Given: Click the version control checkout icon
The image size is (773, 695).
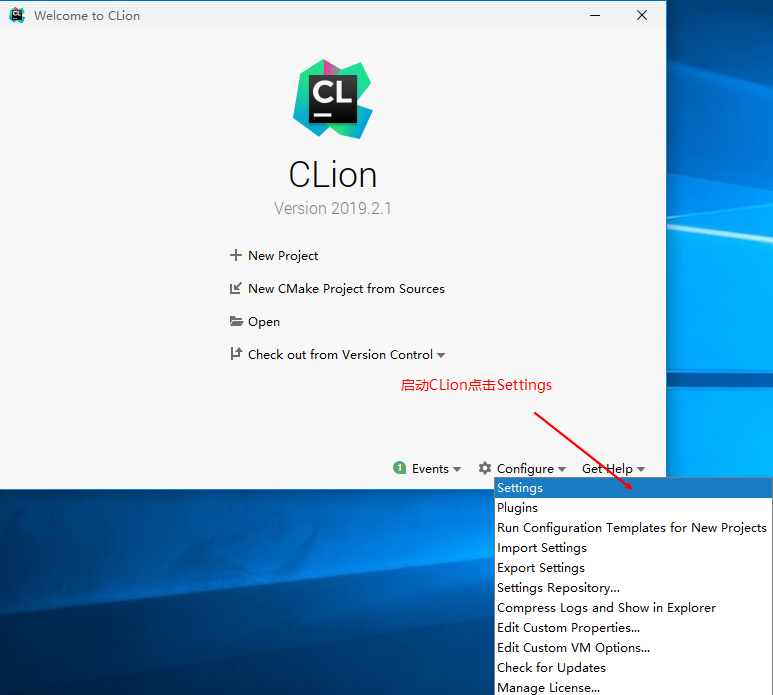Looking at the screenshot, I should [236, 354].
